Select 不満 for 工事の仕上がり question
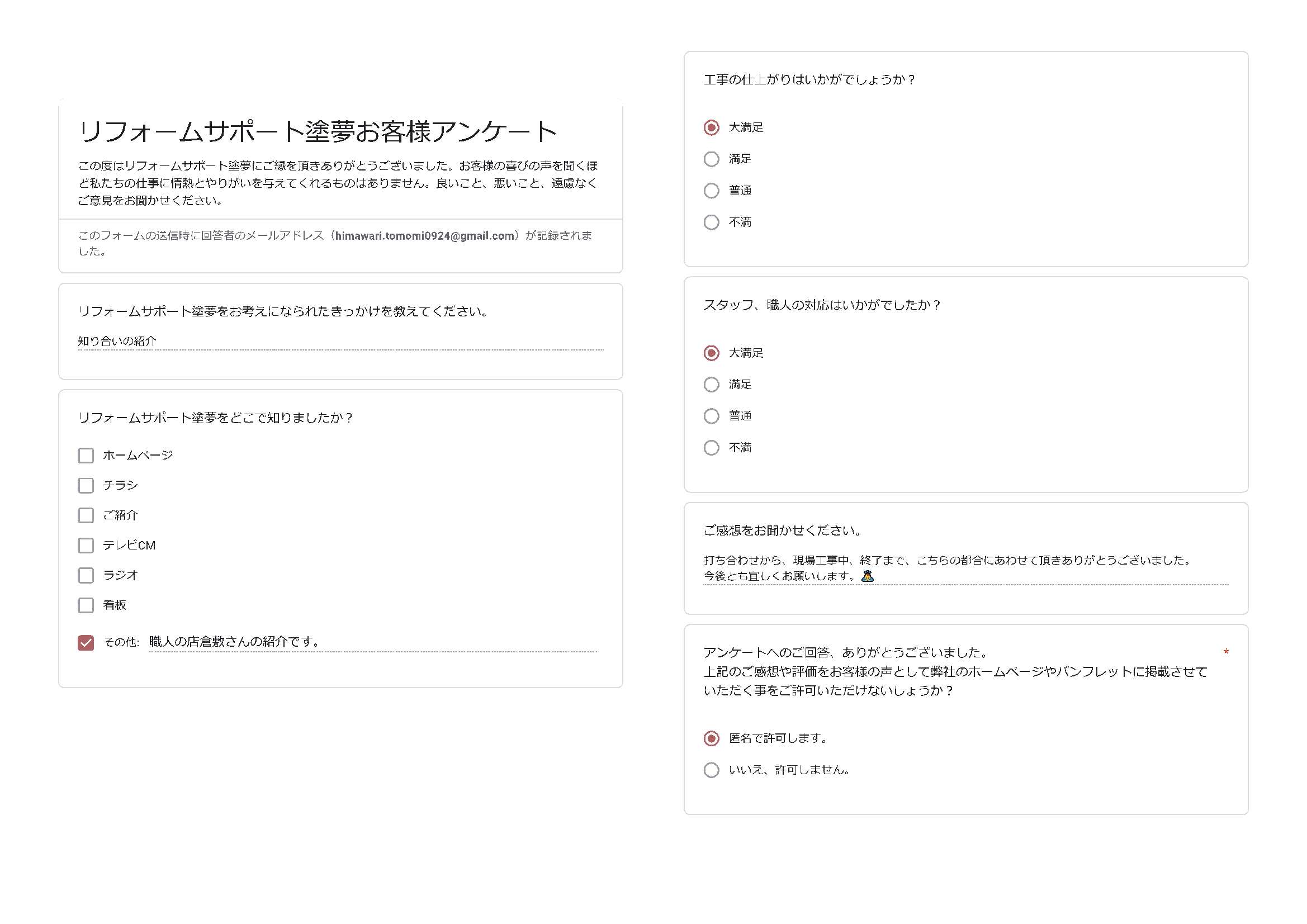 point(711,222)
